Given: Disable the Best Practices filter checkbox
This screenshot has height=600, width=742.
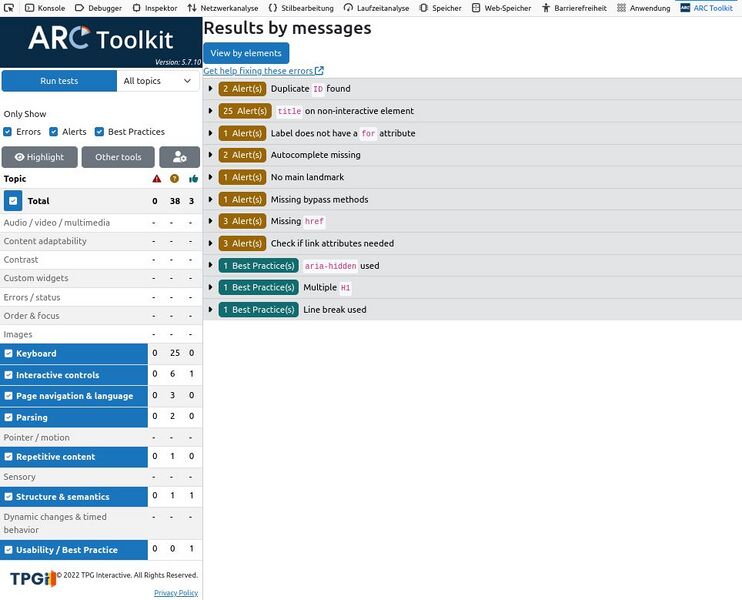Looking at the screenshot, I should point(99,132).
